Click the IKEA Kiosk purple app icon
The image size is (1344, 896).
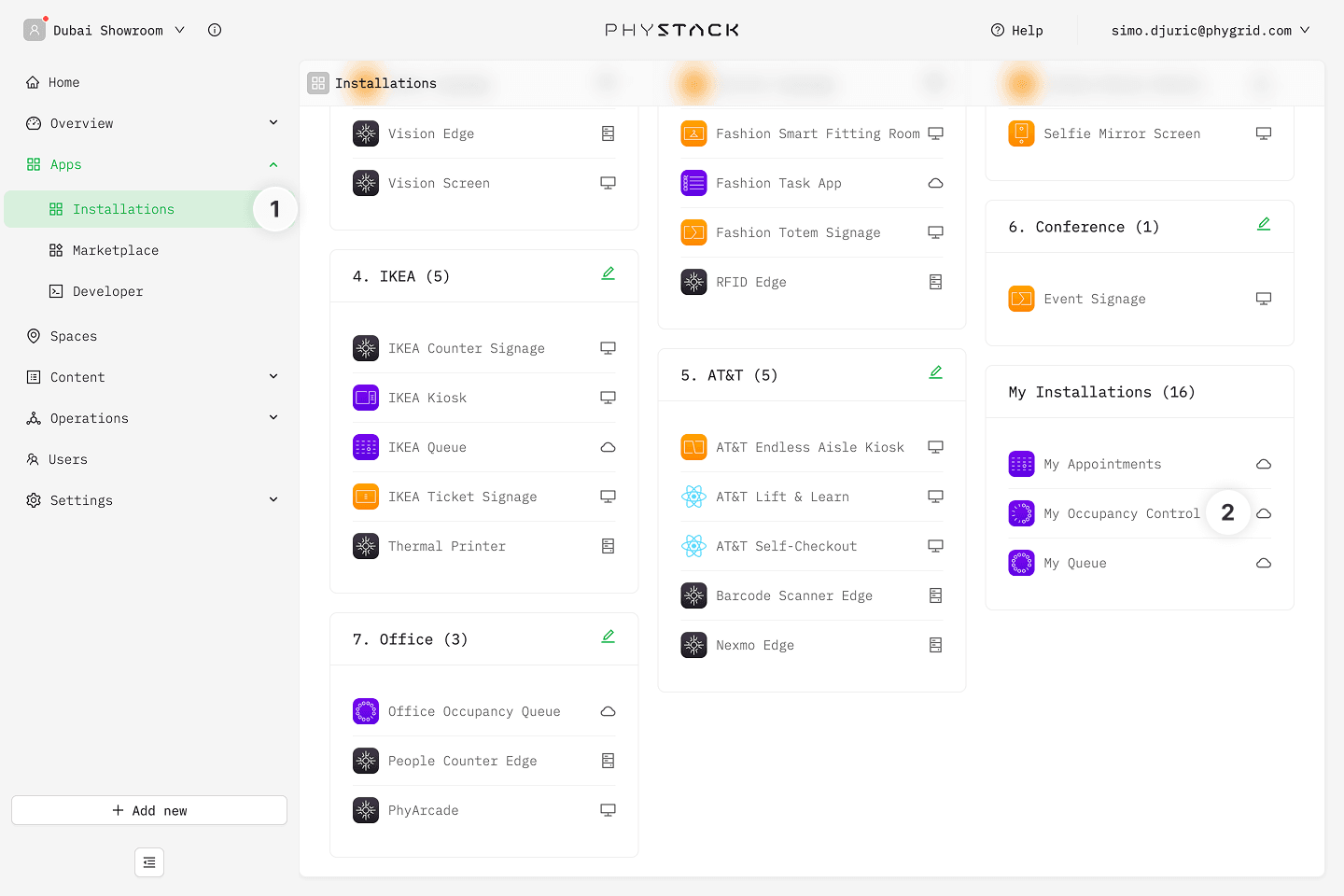tap(366, 398)
